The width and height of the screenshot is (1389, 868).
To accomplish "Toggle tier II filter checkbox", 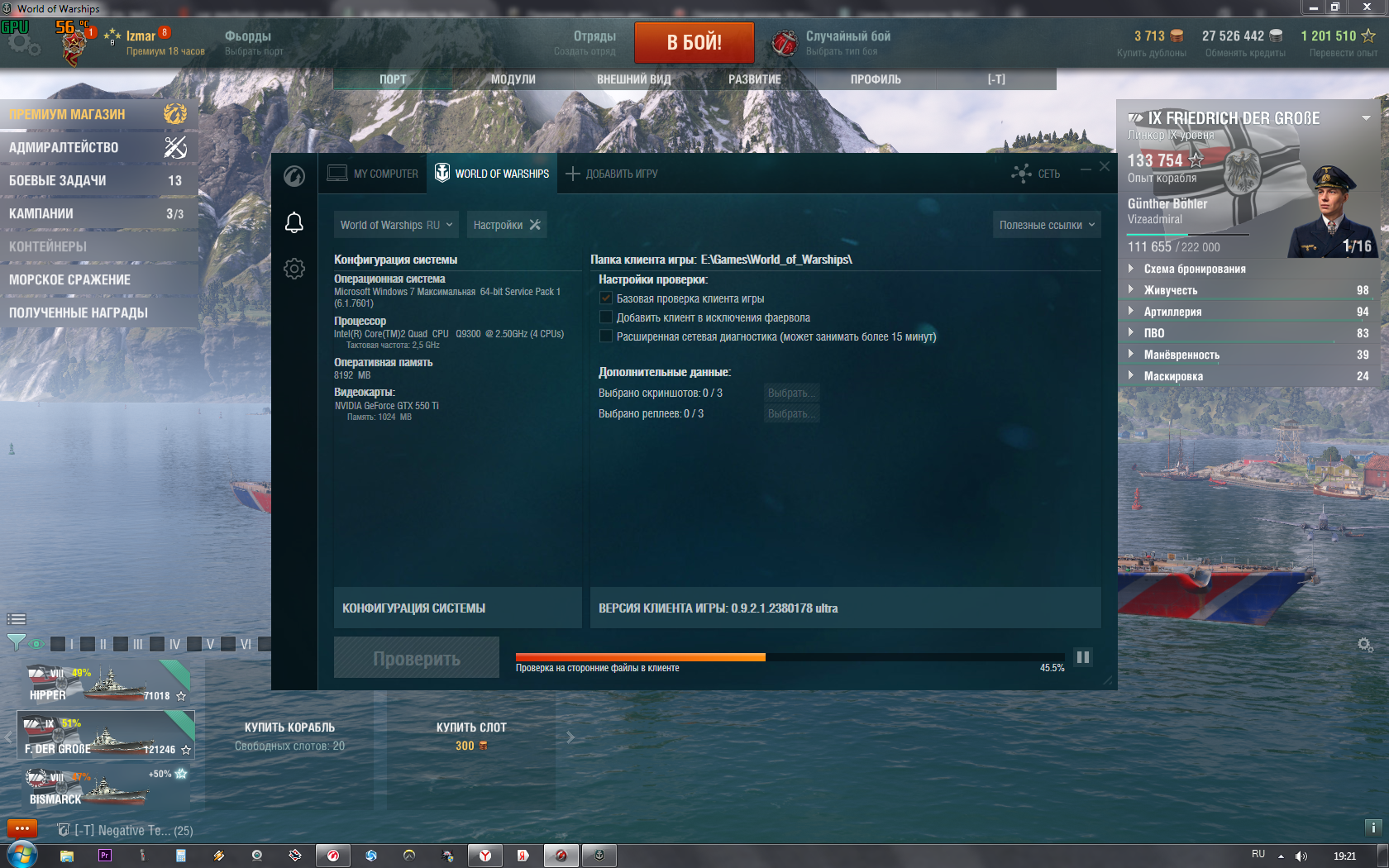I will point(88,644).
